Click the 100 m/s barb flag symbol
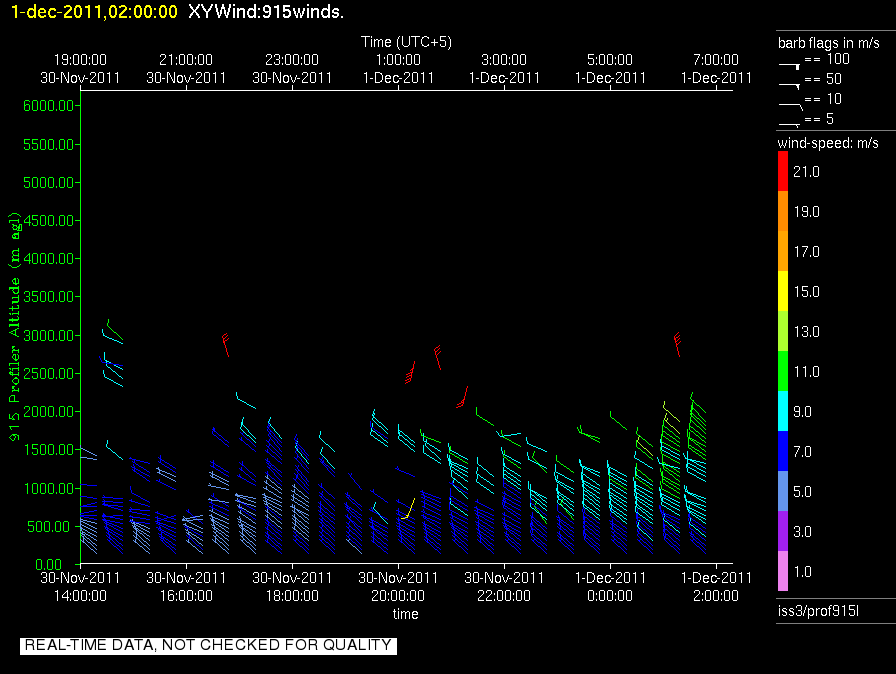Image resolution: width=896 pixels, height=674 pixels. [x=789, y=67]
